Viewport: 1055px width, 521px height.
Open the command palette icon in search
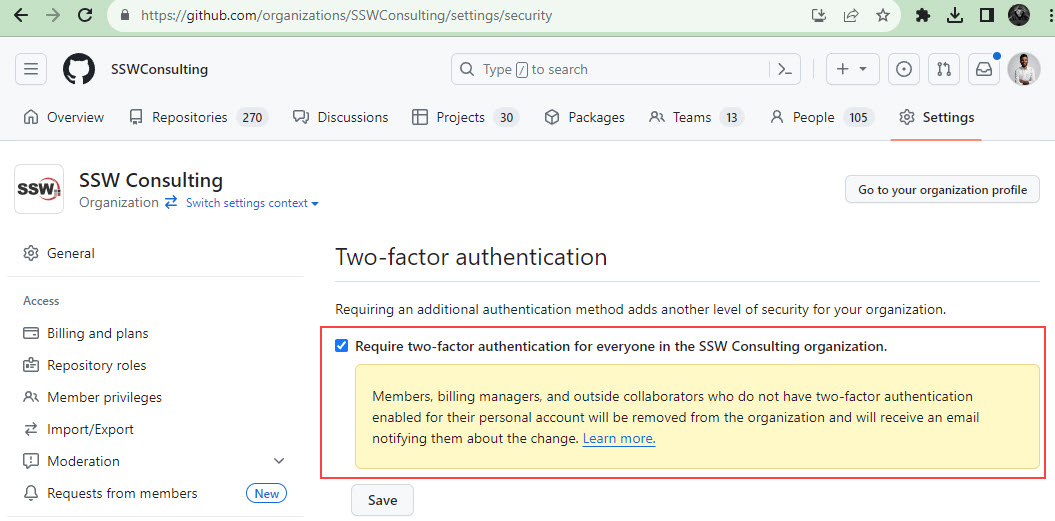tap(785, 69)
